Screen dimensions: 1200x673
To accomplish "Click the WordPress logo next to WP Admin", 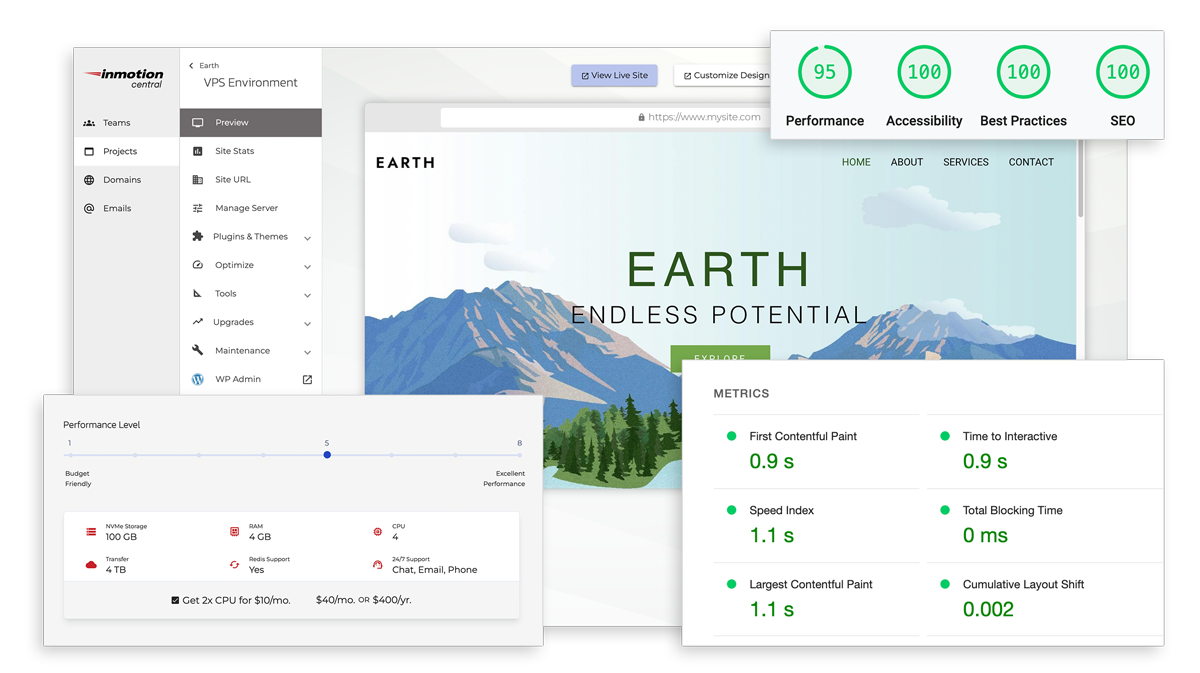I will click(x=197, y=380).
